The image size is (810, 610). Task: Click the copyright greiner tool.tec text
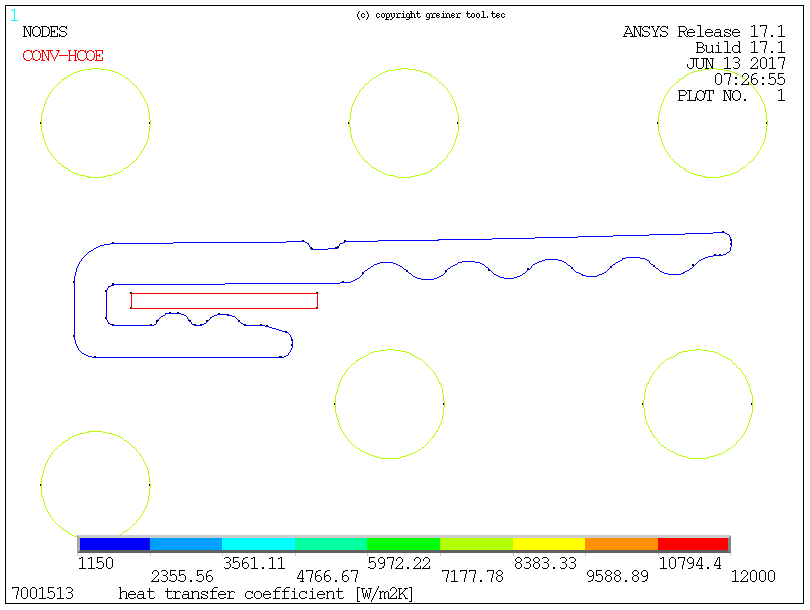pos(431,15)
